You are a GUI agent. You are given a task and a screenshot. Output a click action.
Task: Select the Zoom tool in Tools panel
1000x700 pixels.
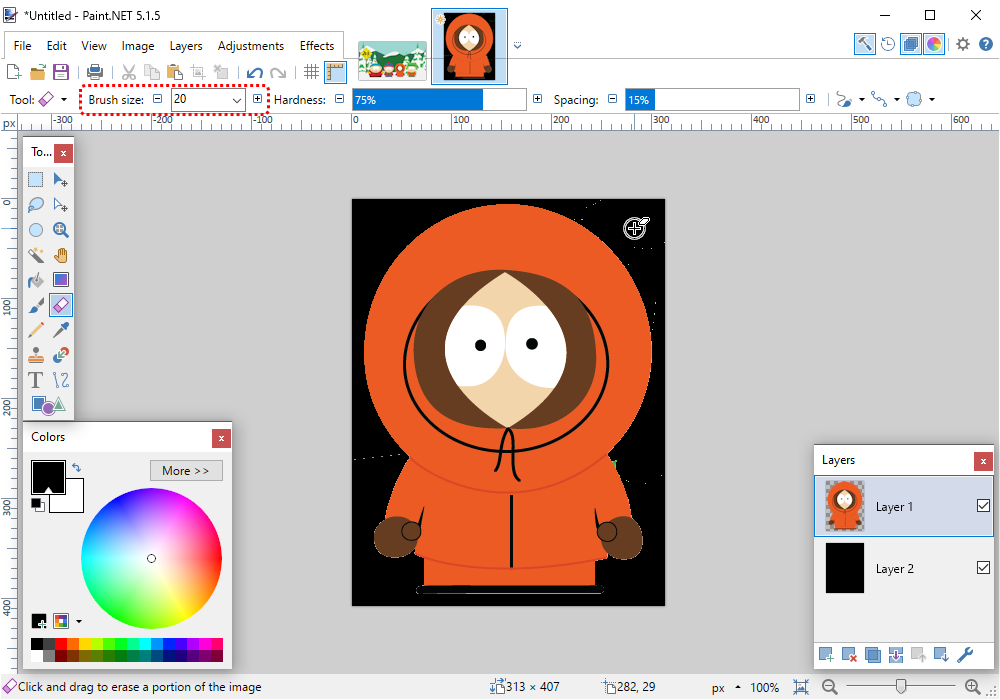click(61, 230)
